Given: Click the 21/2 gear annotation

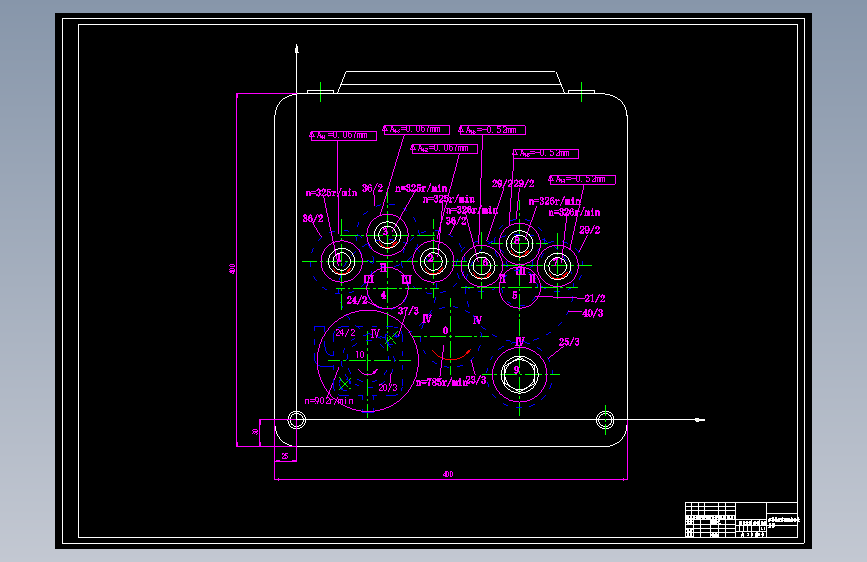Looking at the screenshot, I should click(x=594, y=298).
